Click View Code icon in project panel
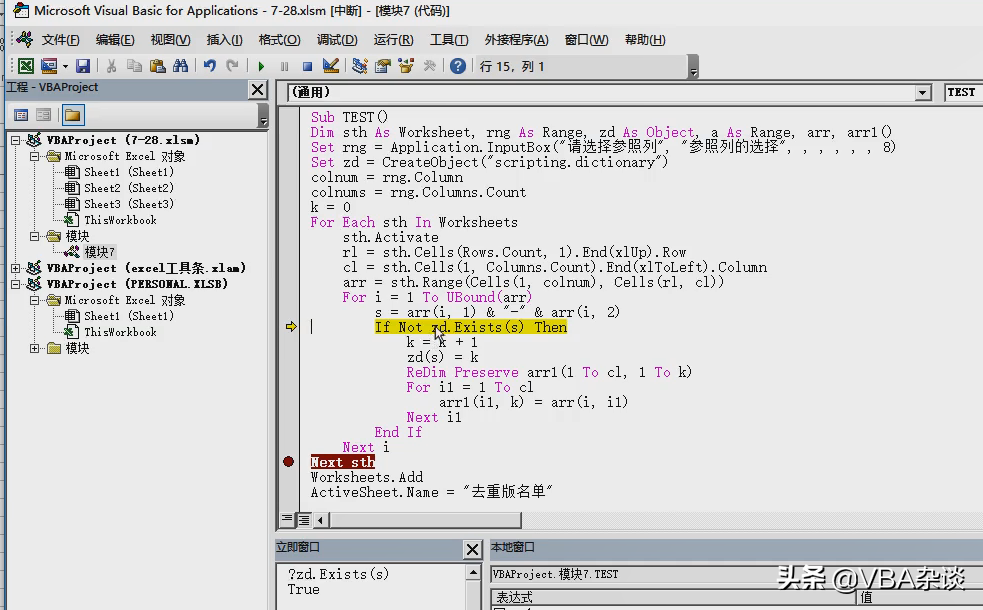The width and height of the screenshot is (983, 610). click(21, 115)
